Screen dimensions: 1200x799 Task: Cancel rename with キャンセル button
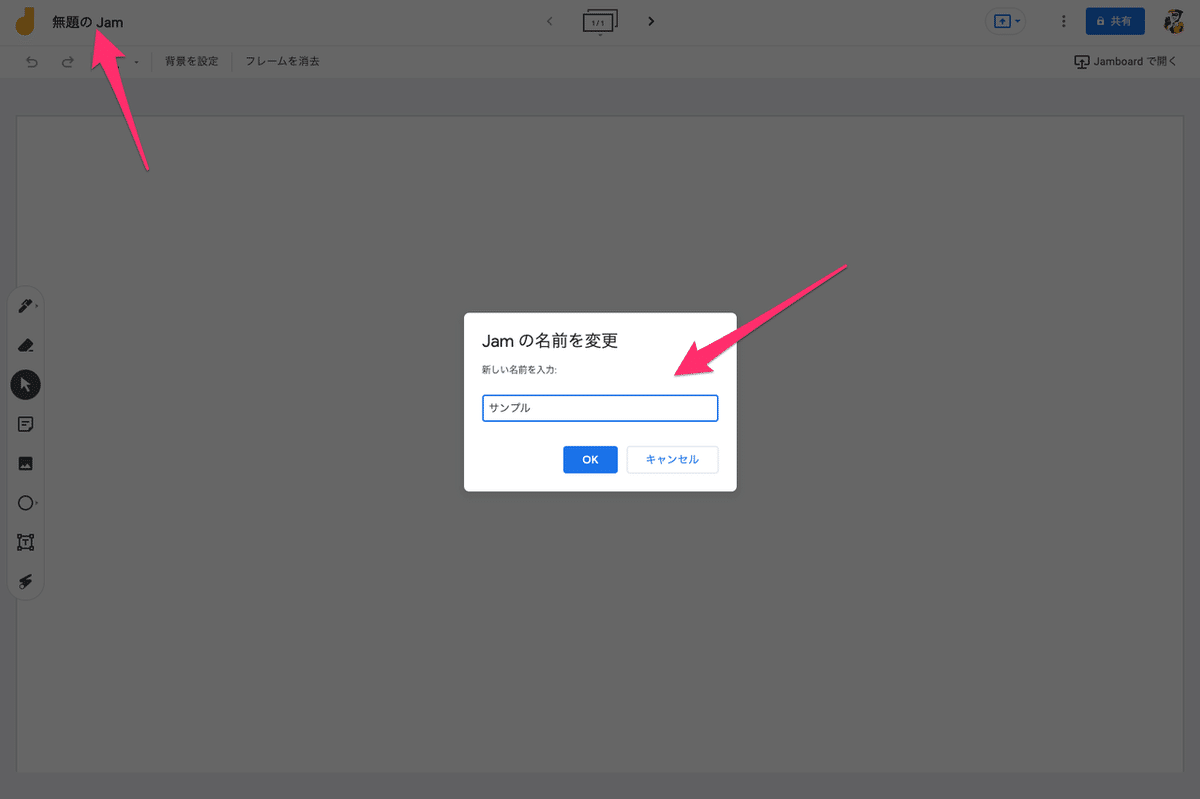tap(672, 459)
